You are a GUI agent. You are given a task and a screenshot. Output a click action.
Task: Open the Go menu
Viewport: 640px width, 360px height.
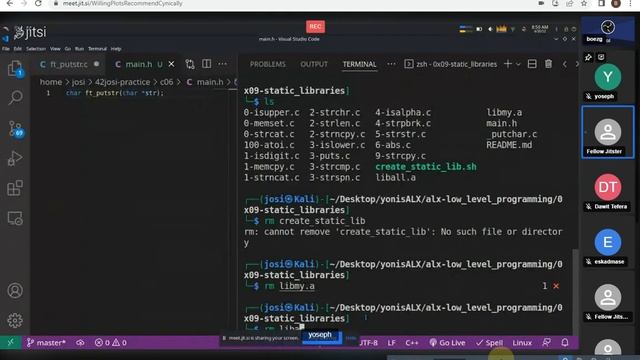[68, 49]
